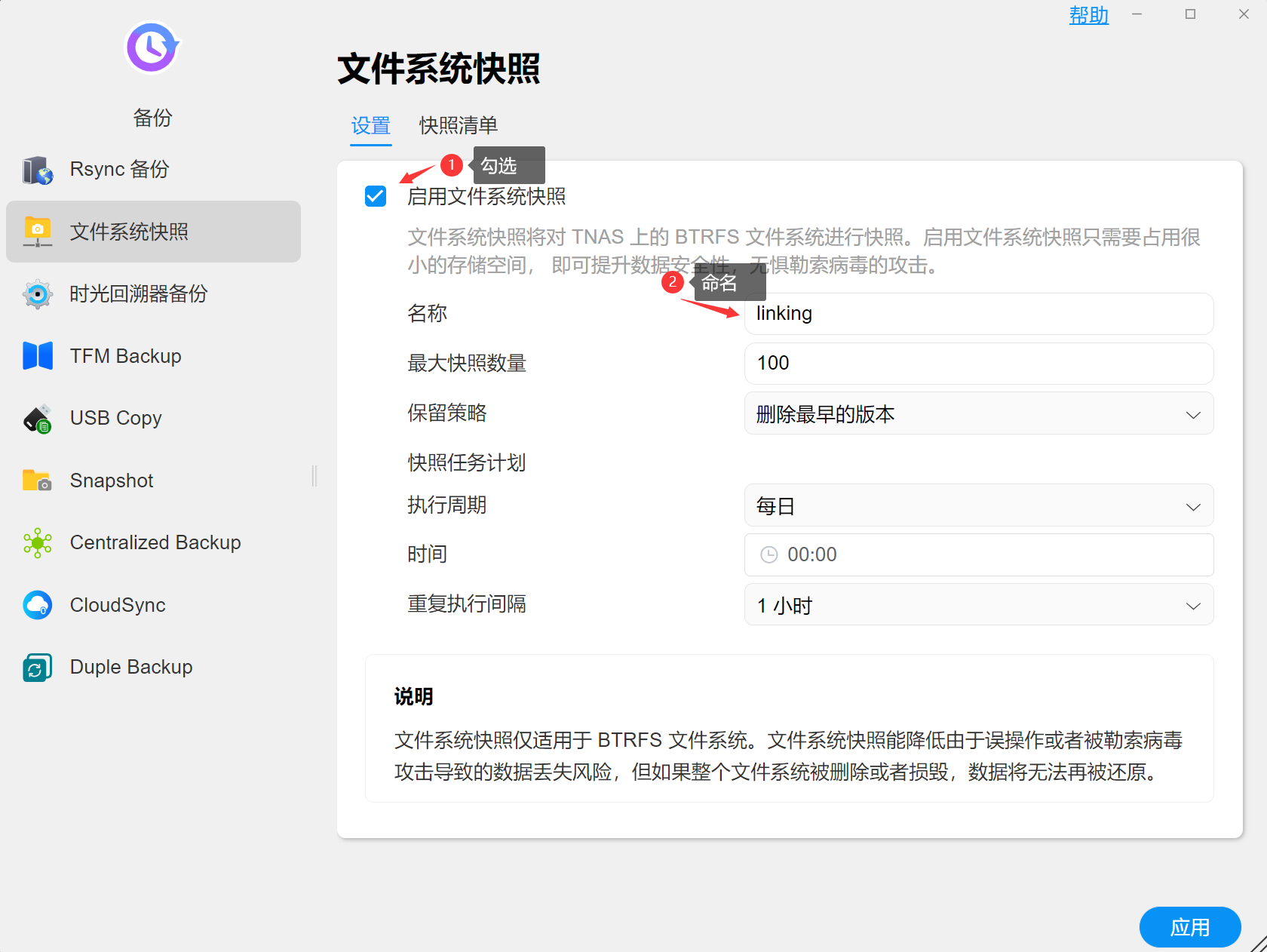1267x952 pixels.
Task: Click the 名称 input field containing linking
Action: click(978, 314)
